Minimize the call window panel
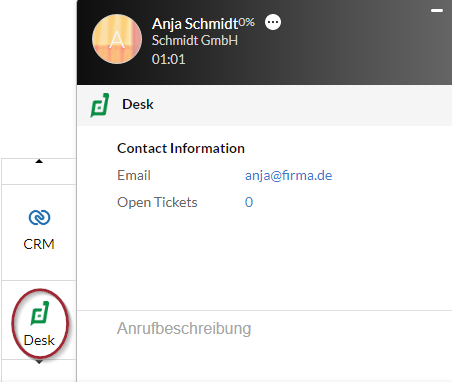The image size is (452, 382). tap(437, 11)
